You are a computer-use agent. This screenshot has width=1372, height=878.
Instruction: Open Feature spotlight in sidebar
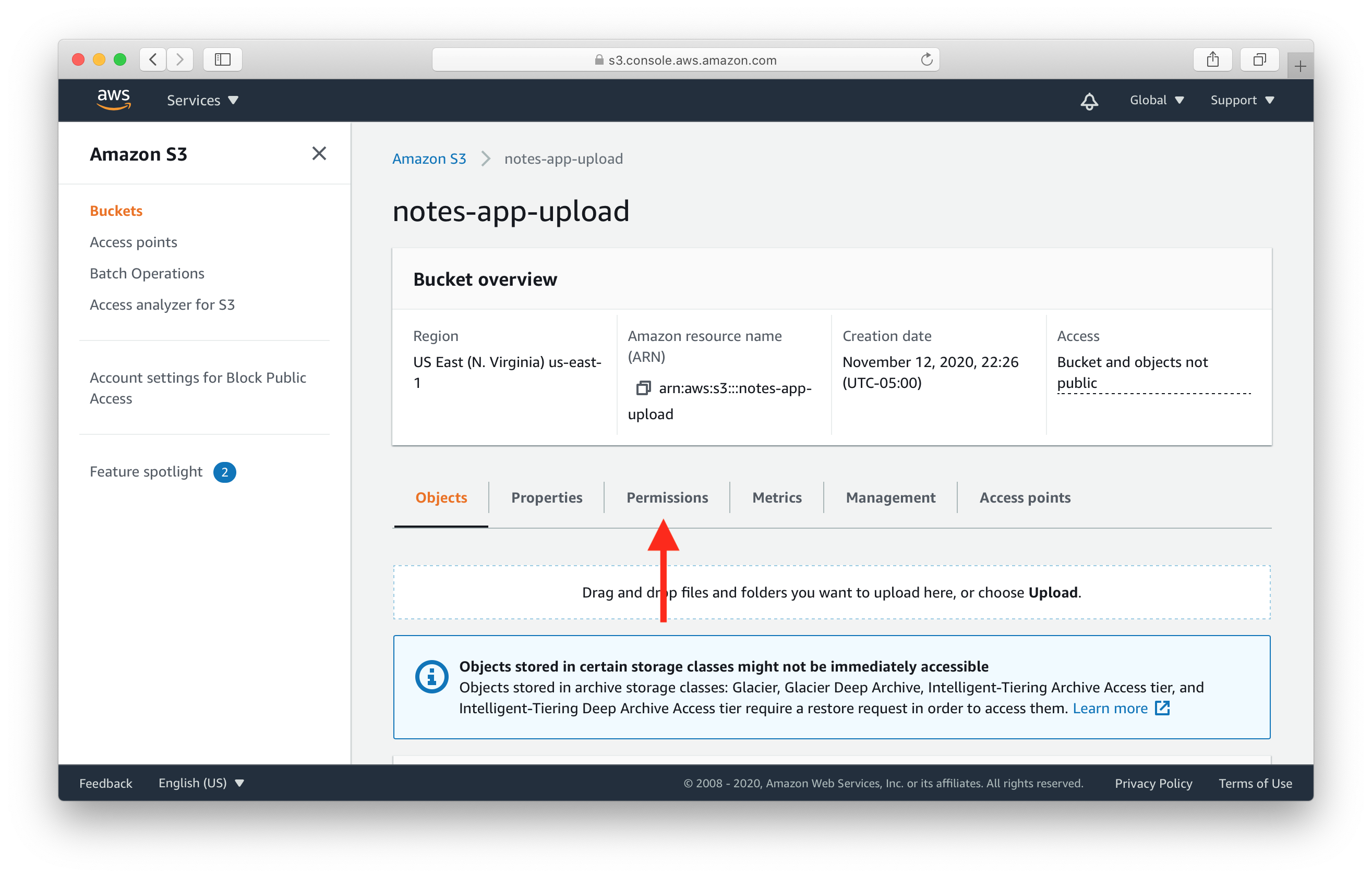click(x=146, y=471)
